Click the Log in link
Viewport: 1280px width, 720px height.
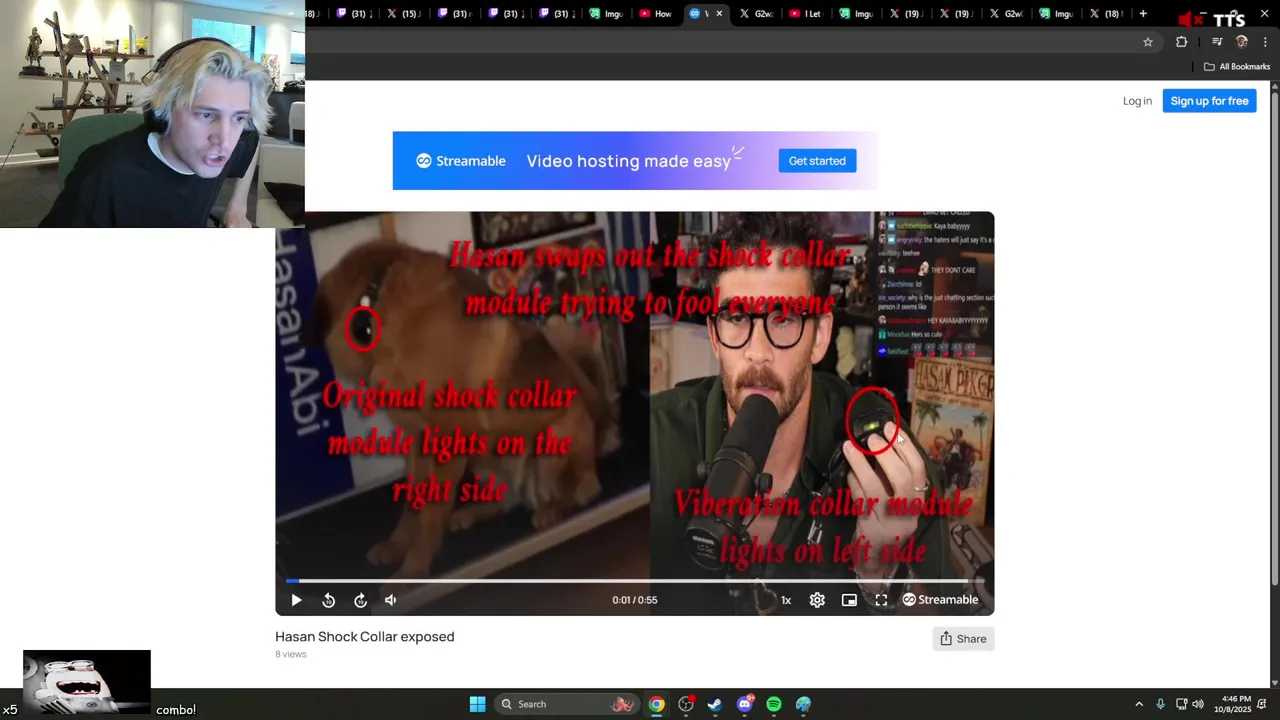coord(1137,101)
